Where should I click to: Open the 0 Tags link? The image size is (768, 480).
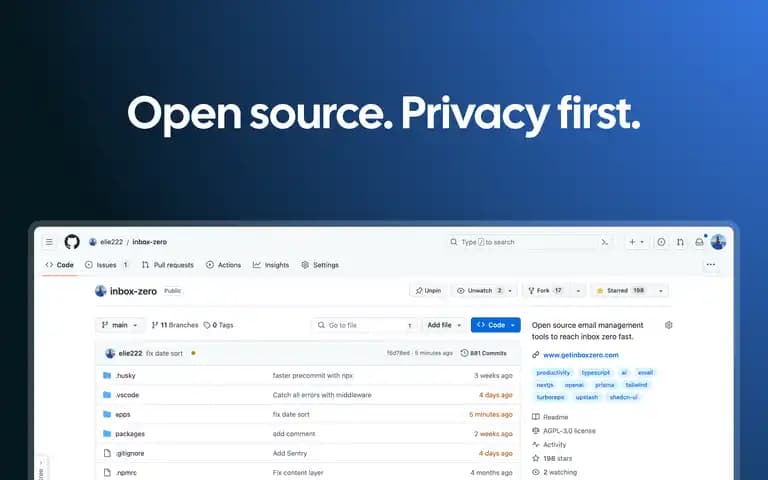[219, 325]
